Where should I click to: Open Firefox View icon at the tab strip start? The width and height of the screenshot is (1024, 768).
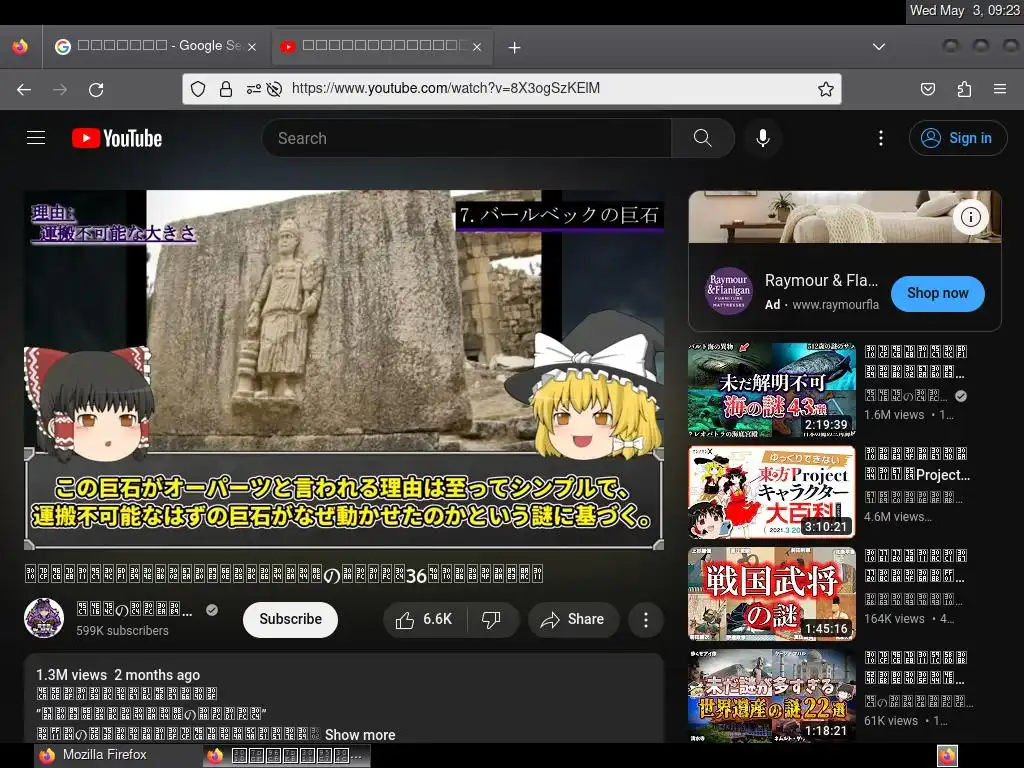point(20,46)
